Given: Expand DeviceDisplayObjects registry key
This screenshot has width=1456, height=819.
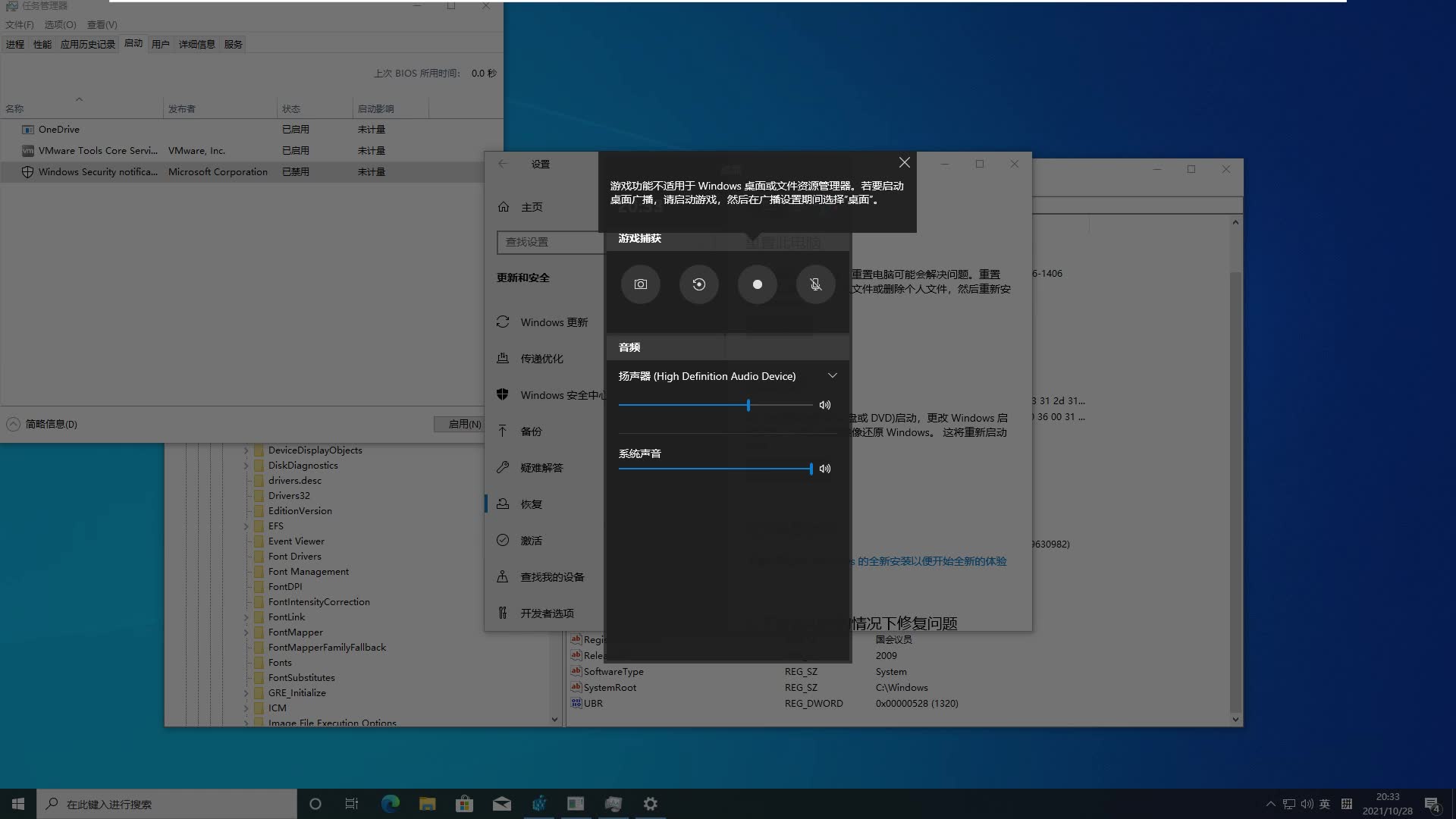Looking at the screenshot, I should pyautogui.click(x=246, y=450).
